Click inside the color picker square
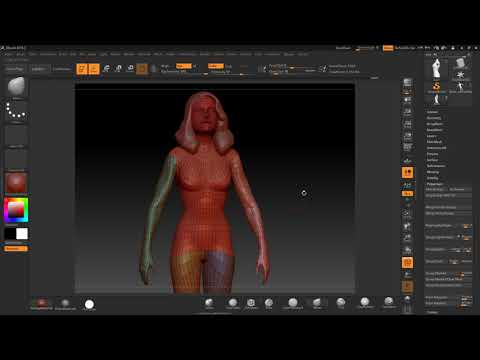The height and width of the screenshot is (360, 480). [x=16, y=210]
